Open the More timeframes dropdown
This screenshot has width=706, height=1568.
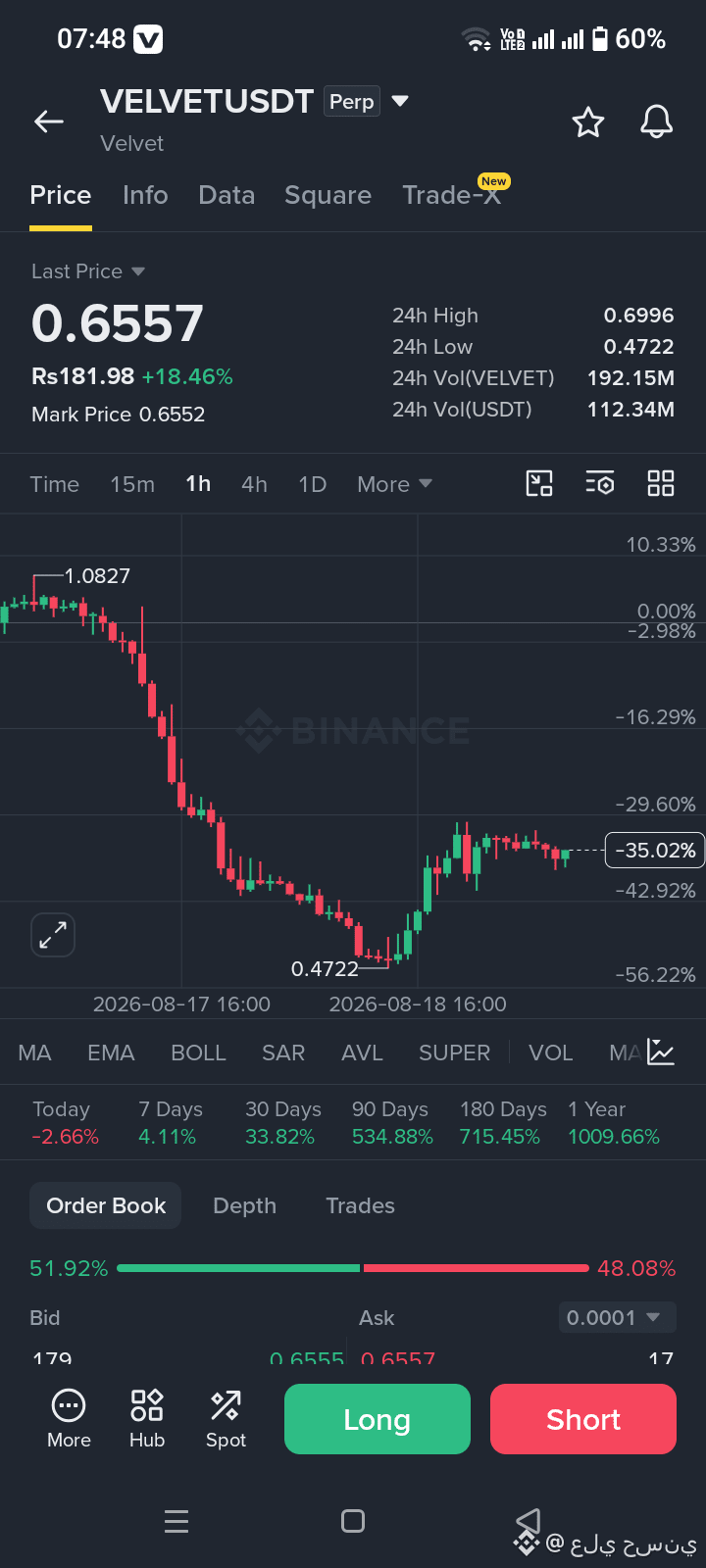pos(395,484)
